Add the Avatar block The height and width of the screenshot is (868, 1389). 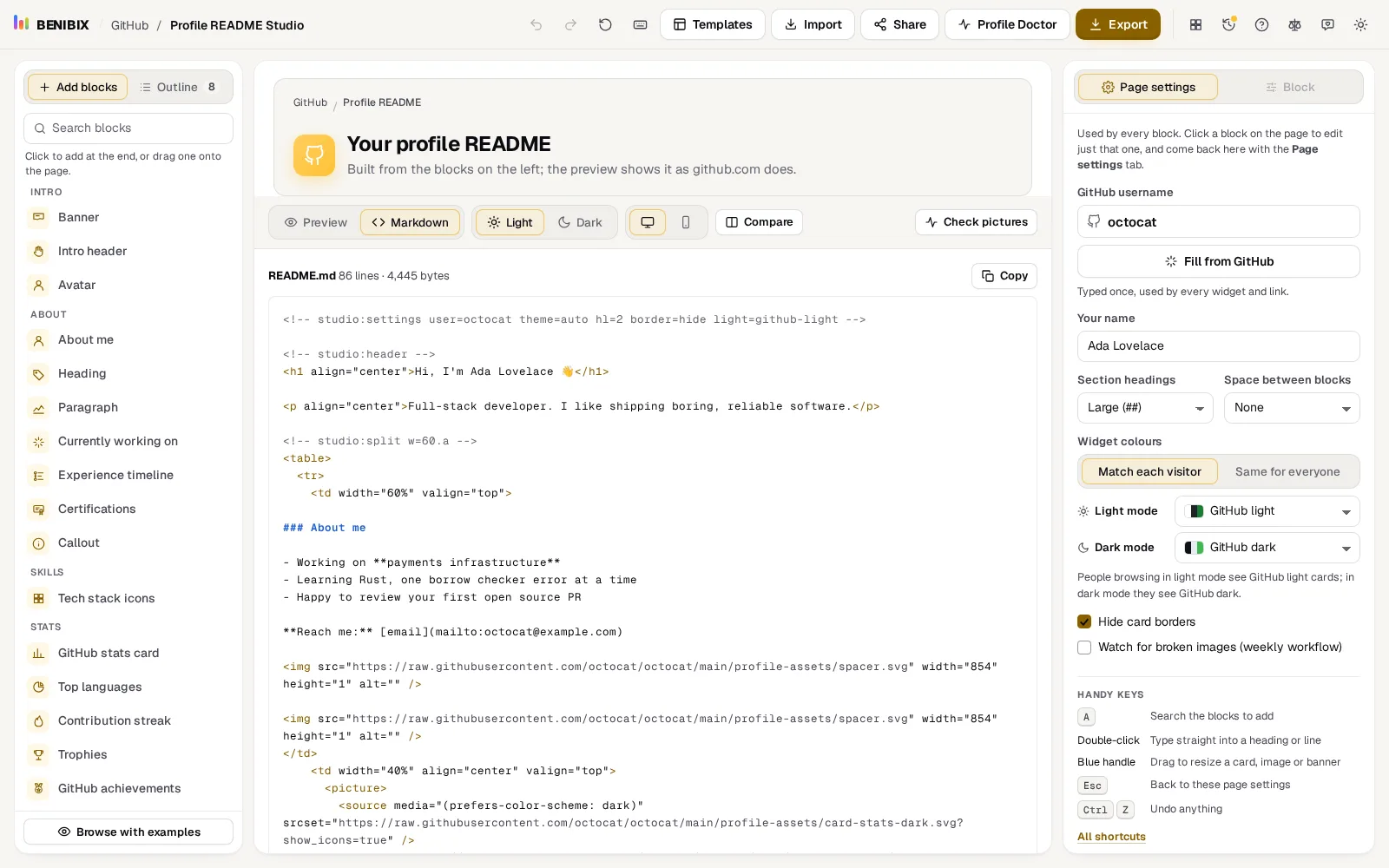tap(128, 285)
